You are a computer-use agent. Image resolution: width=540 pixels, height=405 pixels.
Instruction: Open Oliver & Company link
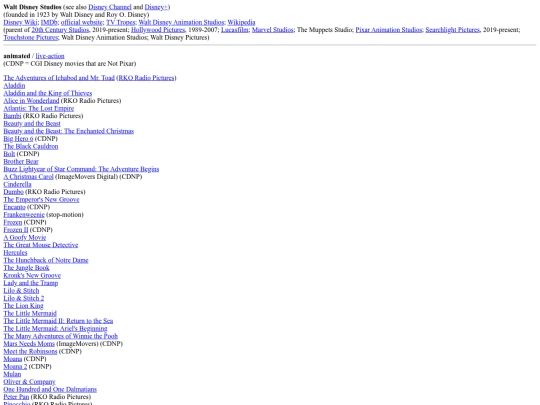(x=29, y=382)
